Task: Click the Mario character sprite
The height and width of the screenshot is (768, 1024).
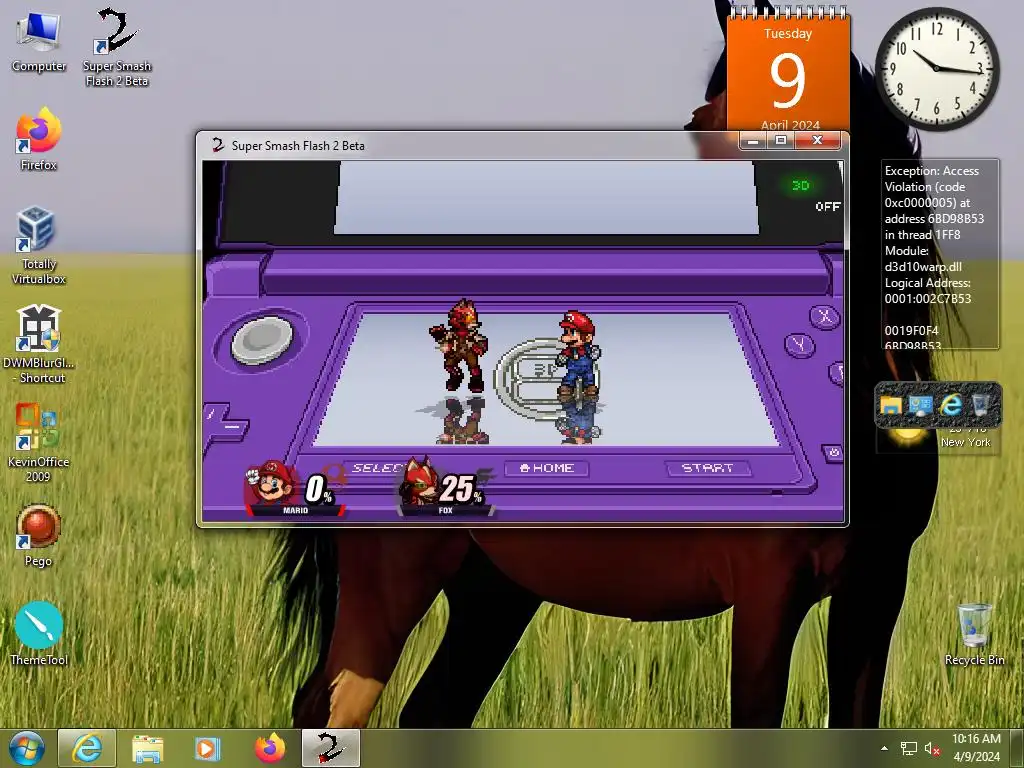Action: point(578,355)
